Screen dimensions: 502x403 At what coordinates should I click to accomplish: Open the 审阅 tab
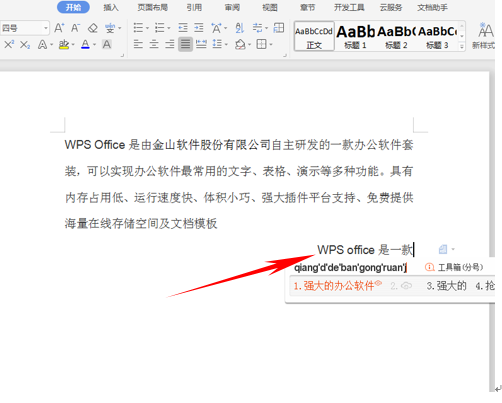(x=232, y=7)
